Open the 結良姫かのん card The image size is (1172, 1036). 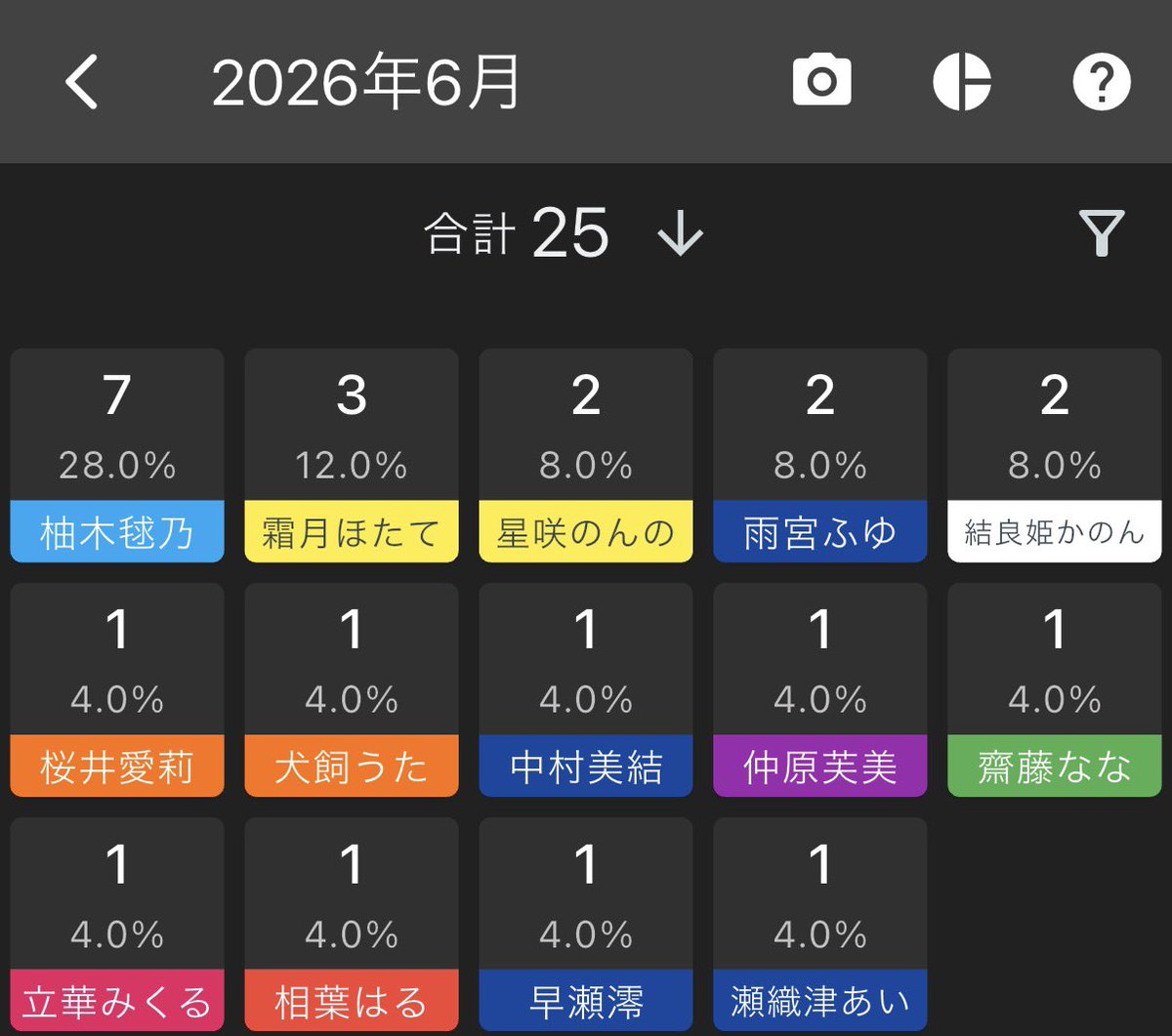pyautogui.click(x=1055, y=456)
